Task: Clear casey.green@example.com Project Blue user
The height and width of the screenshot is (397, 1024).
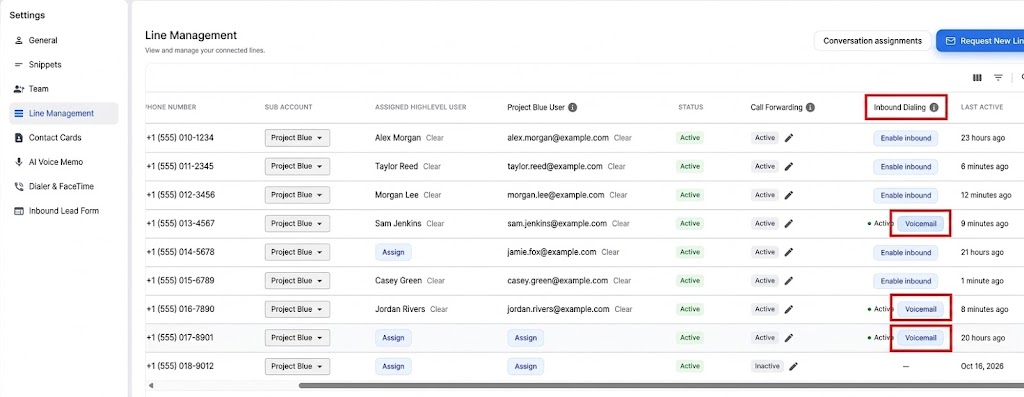Action: (x=622, y=281)
